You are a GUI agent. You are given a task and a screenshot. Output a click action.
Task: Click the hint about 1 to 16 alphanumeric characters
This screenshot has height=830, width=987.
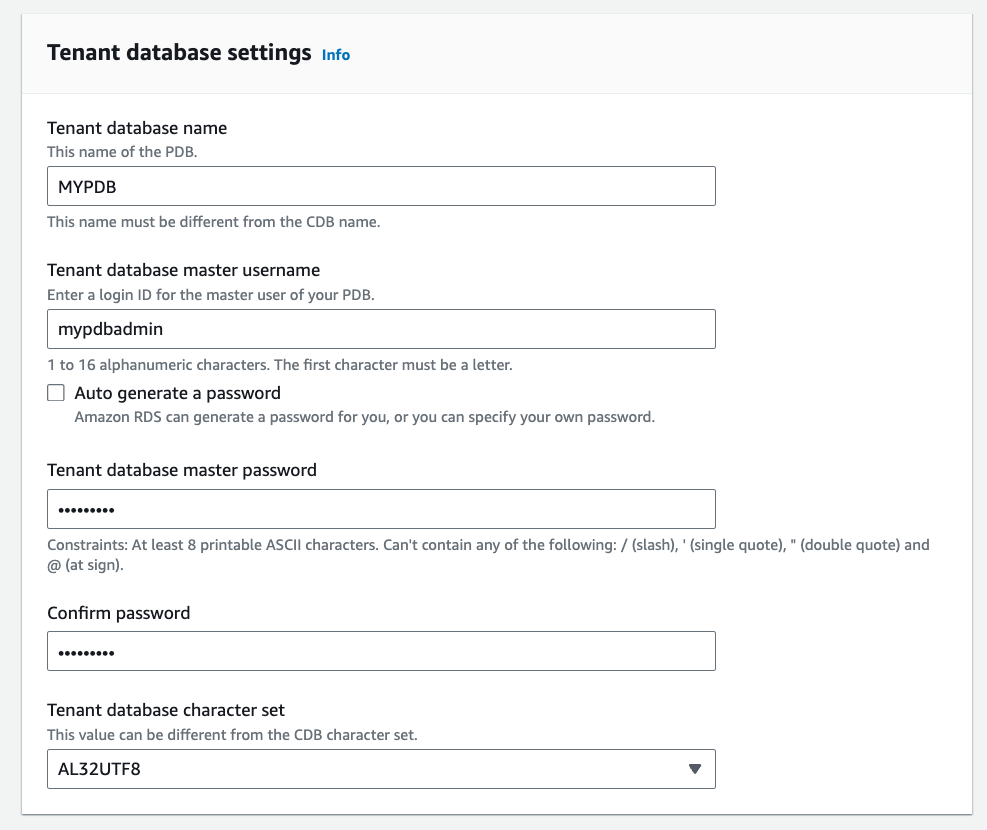[x=279, y=365]
